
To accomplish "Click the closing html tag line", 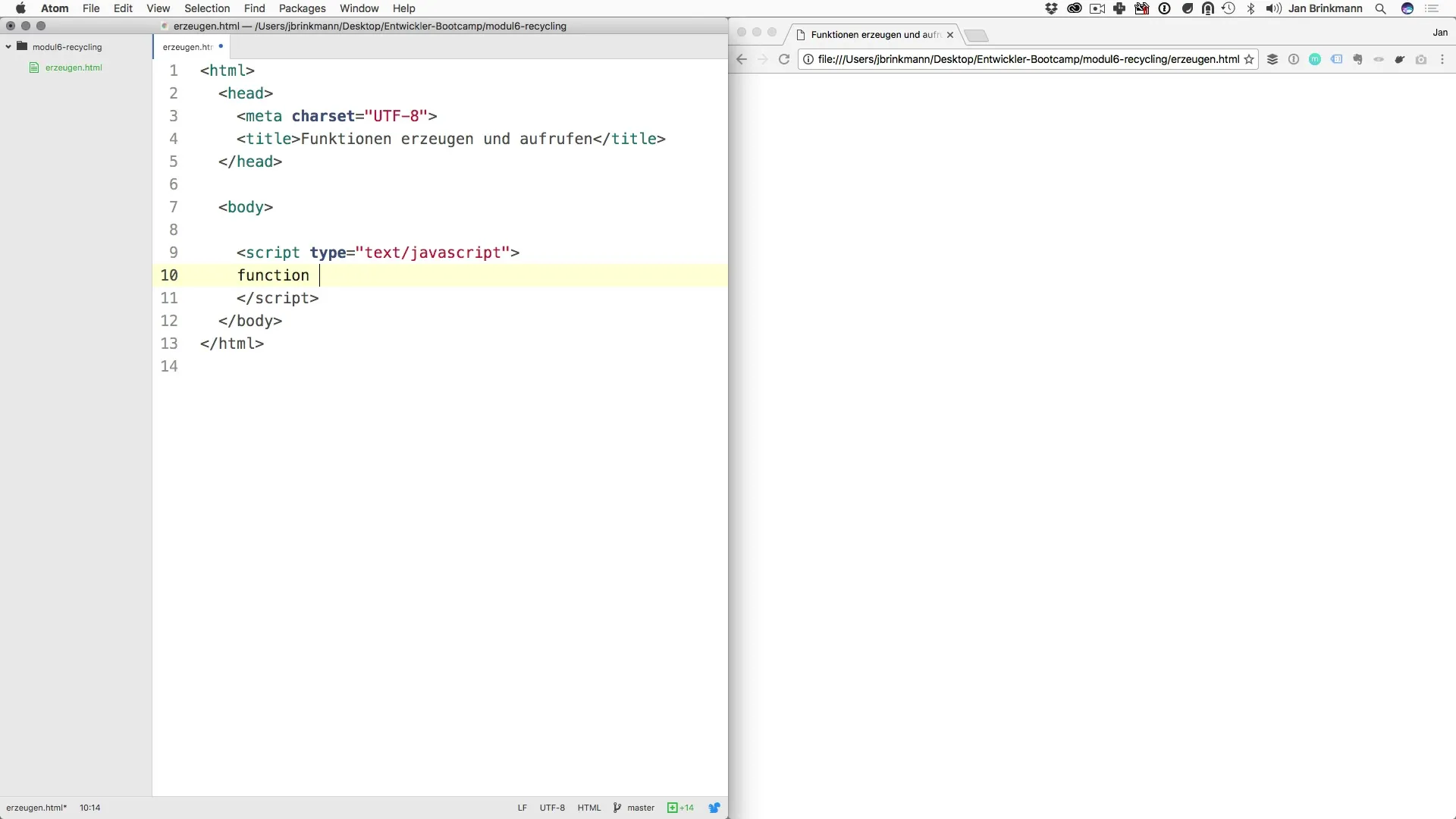I will 232,344.
